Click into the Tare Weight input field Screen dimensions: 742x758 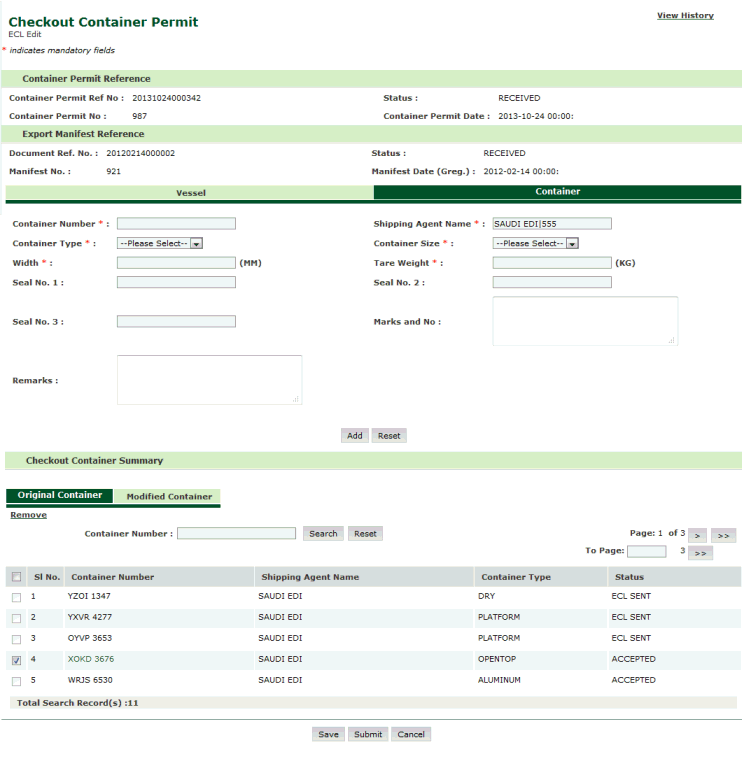point(551,263)
